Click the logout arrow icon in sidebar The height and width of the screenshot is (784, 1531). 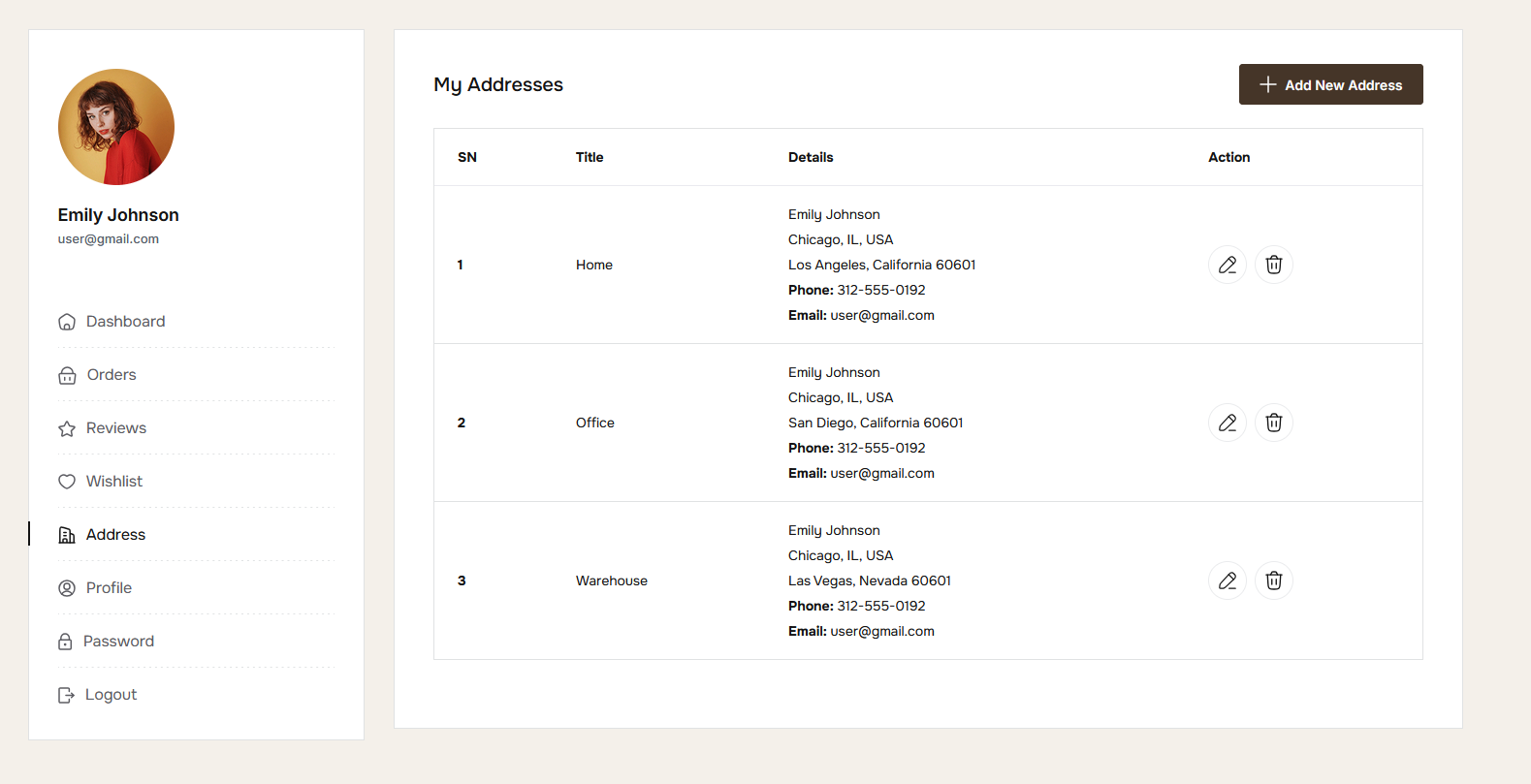pos(66,695)
